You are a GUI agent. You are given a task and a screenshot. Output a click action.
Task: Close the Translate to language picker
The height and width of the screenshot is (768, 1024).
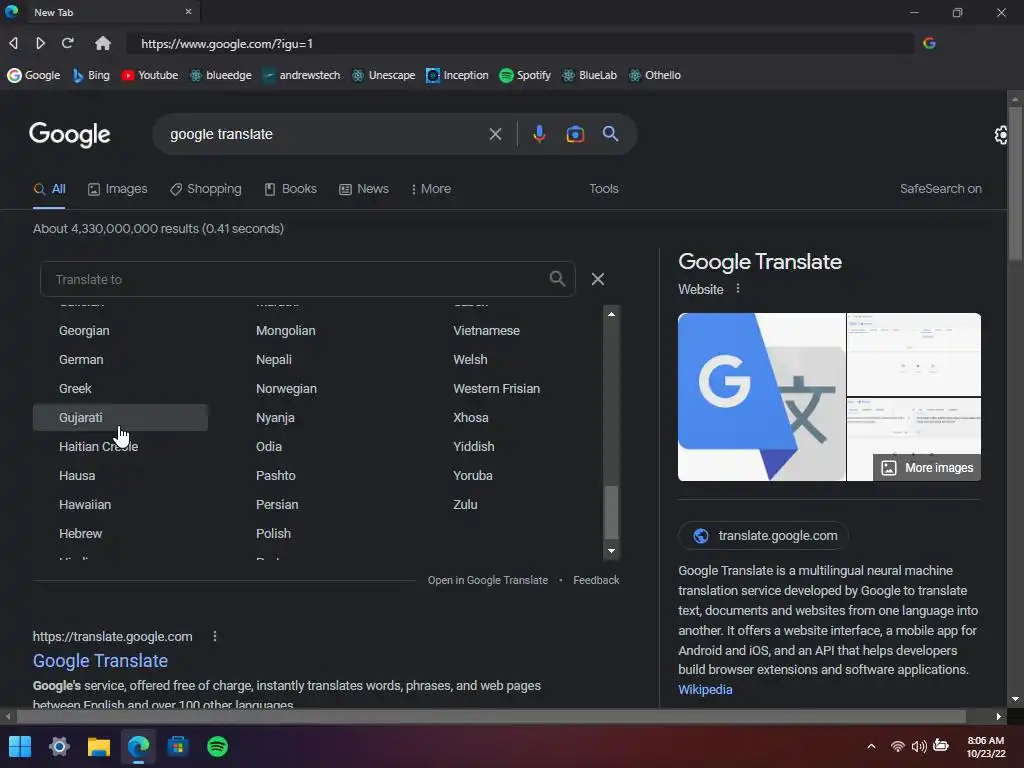pos(598,279)
